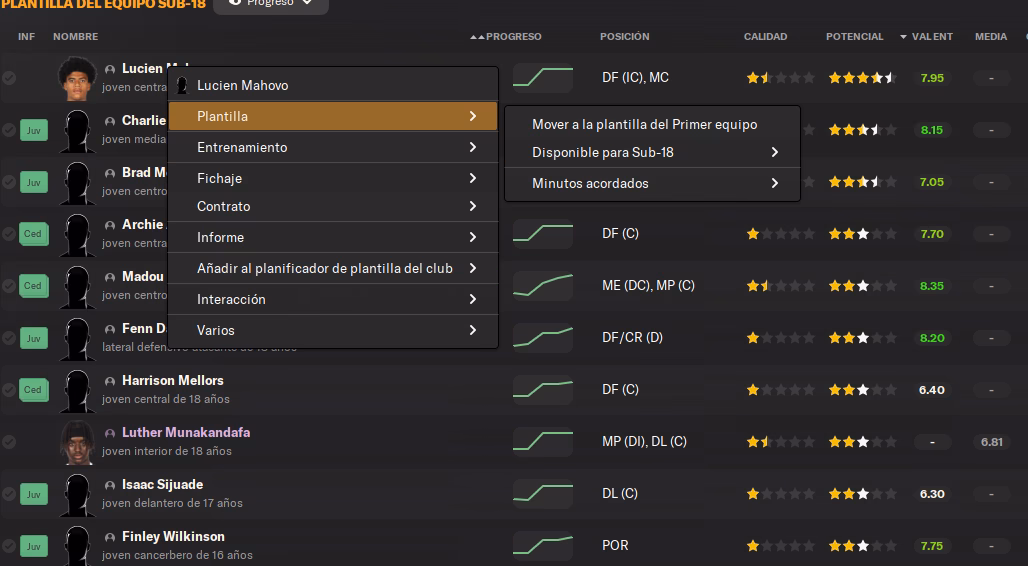Toggle selection tick for Harrison Mellors row

tap(9, 390)
